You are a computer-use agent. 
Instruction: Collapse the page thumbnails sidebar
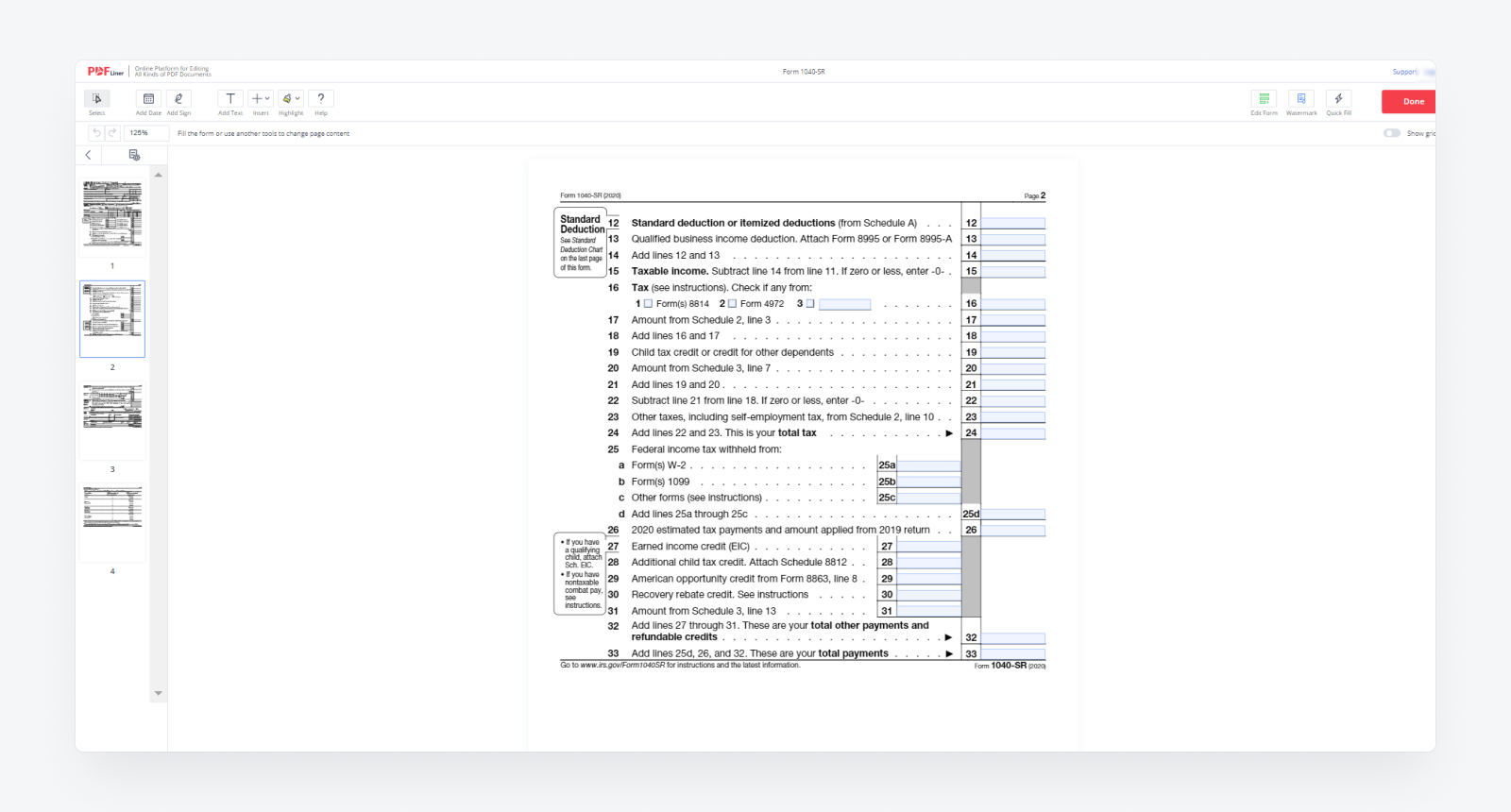89,155
